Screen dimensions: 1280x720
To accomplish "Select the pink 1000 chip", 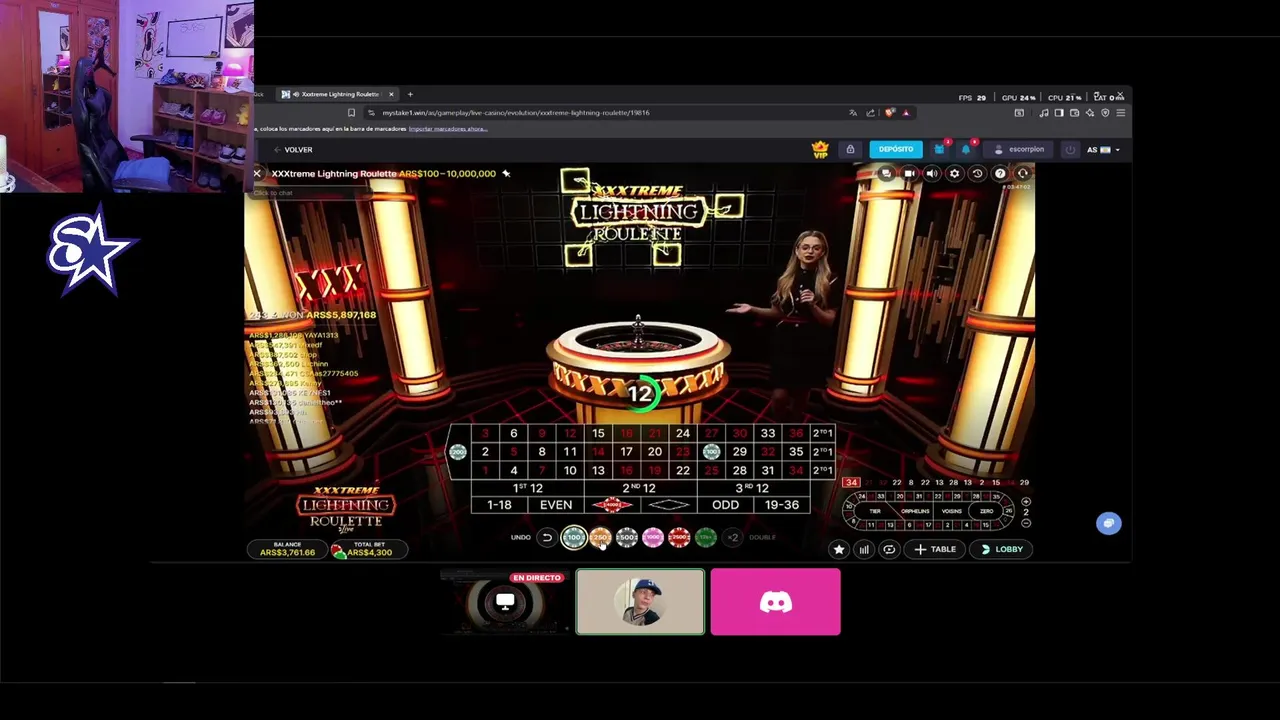I will 653,538.
